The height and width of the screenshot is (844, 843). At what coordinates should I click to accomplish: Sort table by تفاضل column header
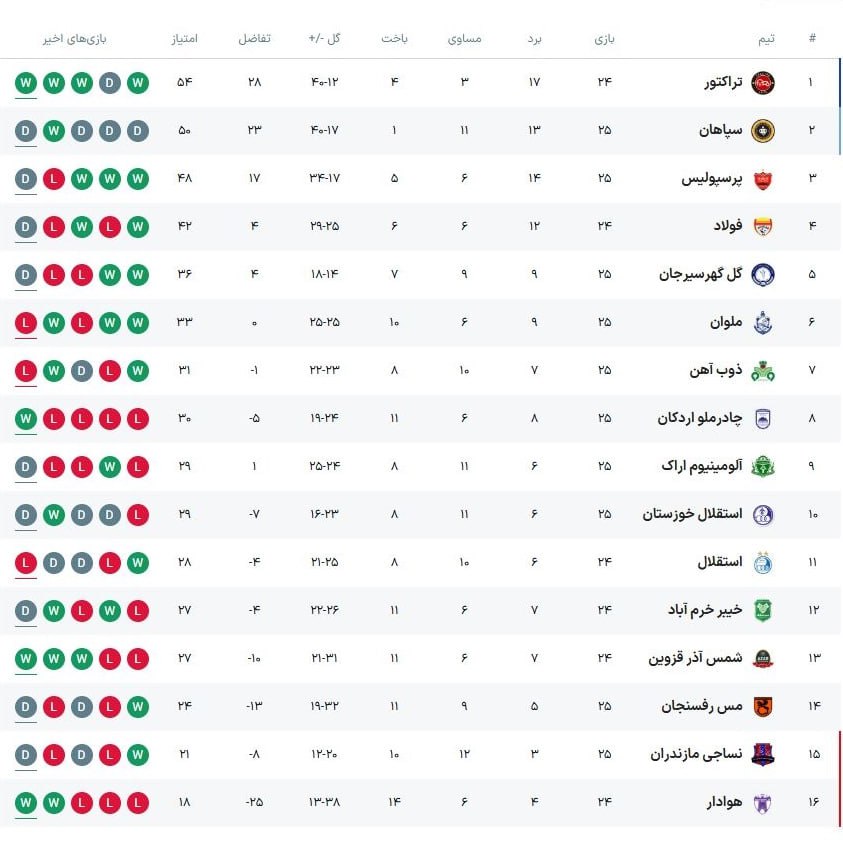[x=254, y=39]
